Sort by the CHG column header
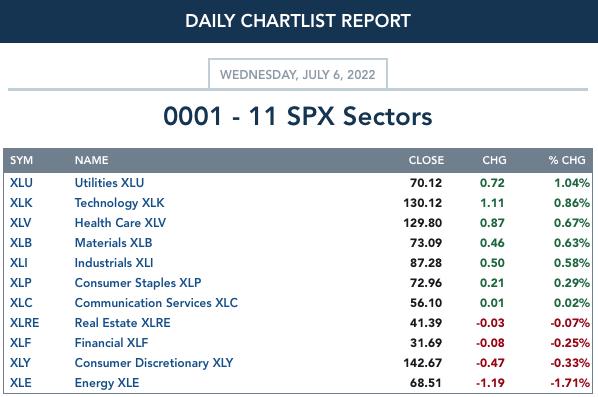 pos(494,160)
